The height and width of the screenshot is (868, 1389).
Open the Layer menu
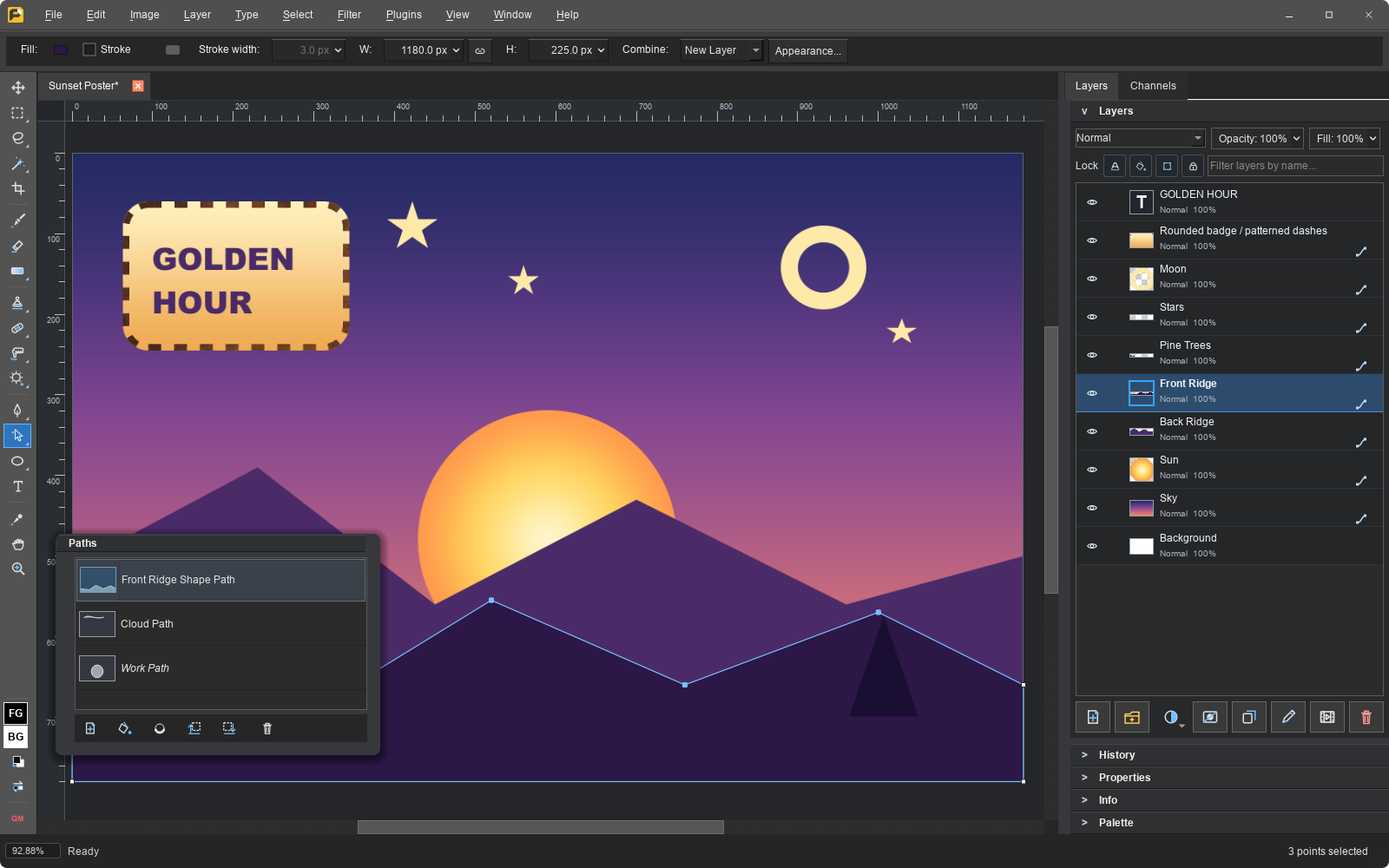[x=197, y=15]
